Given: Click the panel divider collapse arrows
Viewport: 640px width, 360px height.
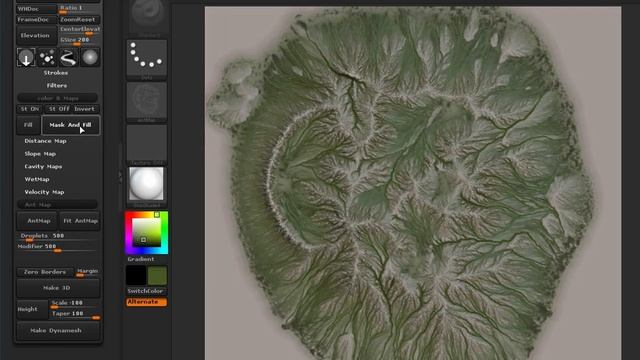Looking at the screenshot, I should 120,177.
